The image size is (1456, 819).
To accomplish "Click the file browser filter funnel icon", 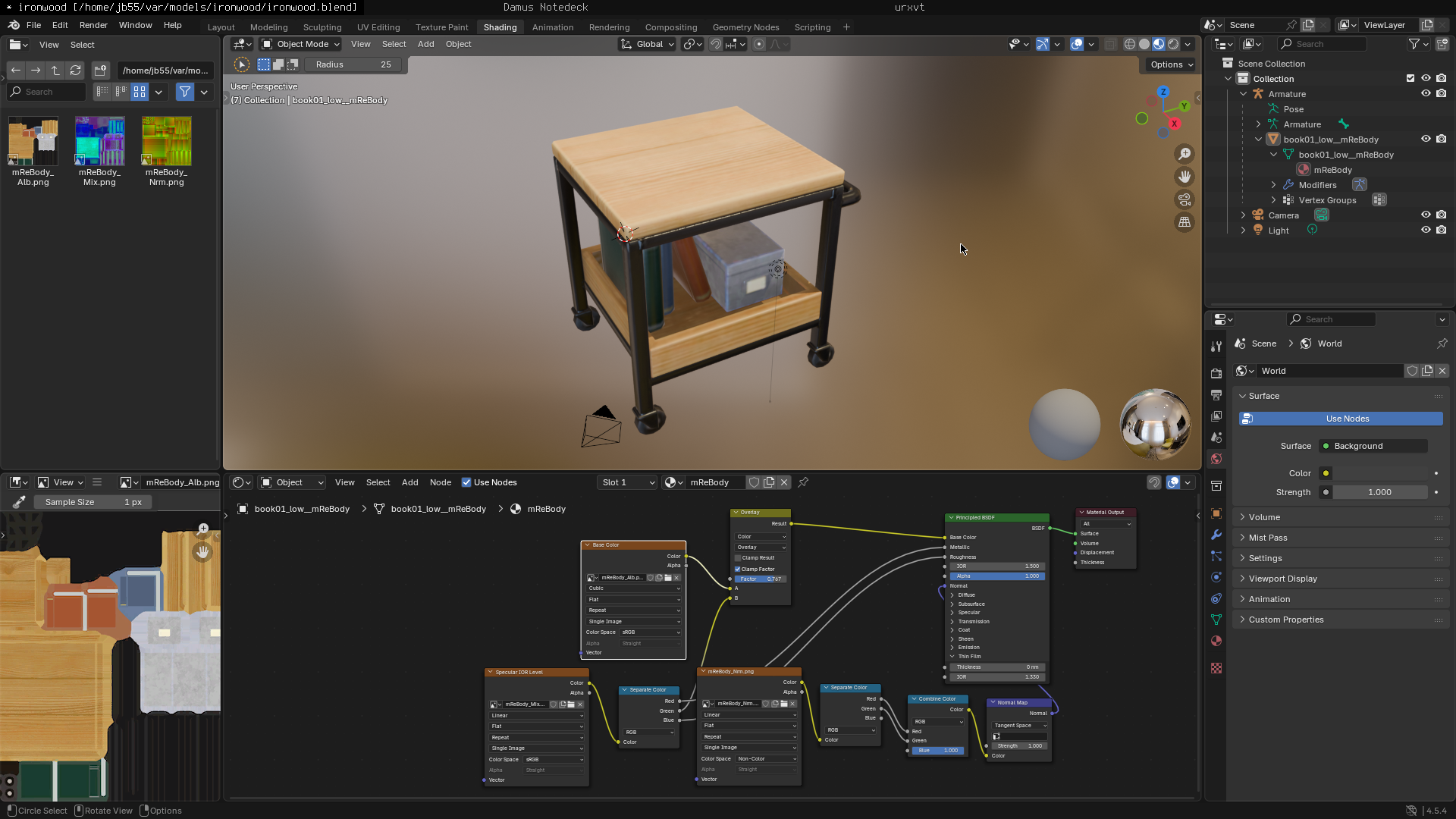I will pyautogui.click(x=184, y=92).
